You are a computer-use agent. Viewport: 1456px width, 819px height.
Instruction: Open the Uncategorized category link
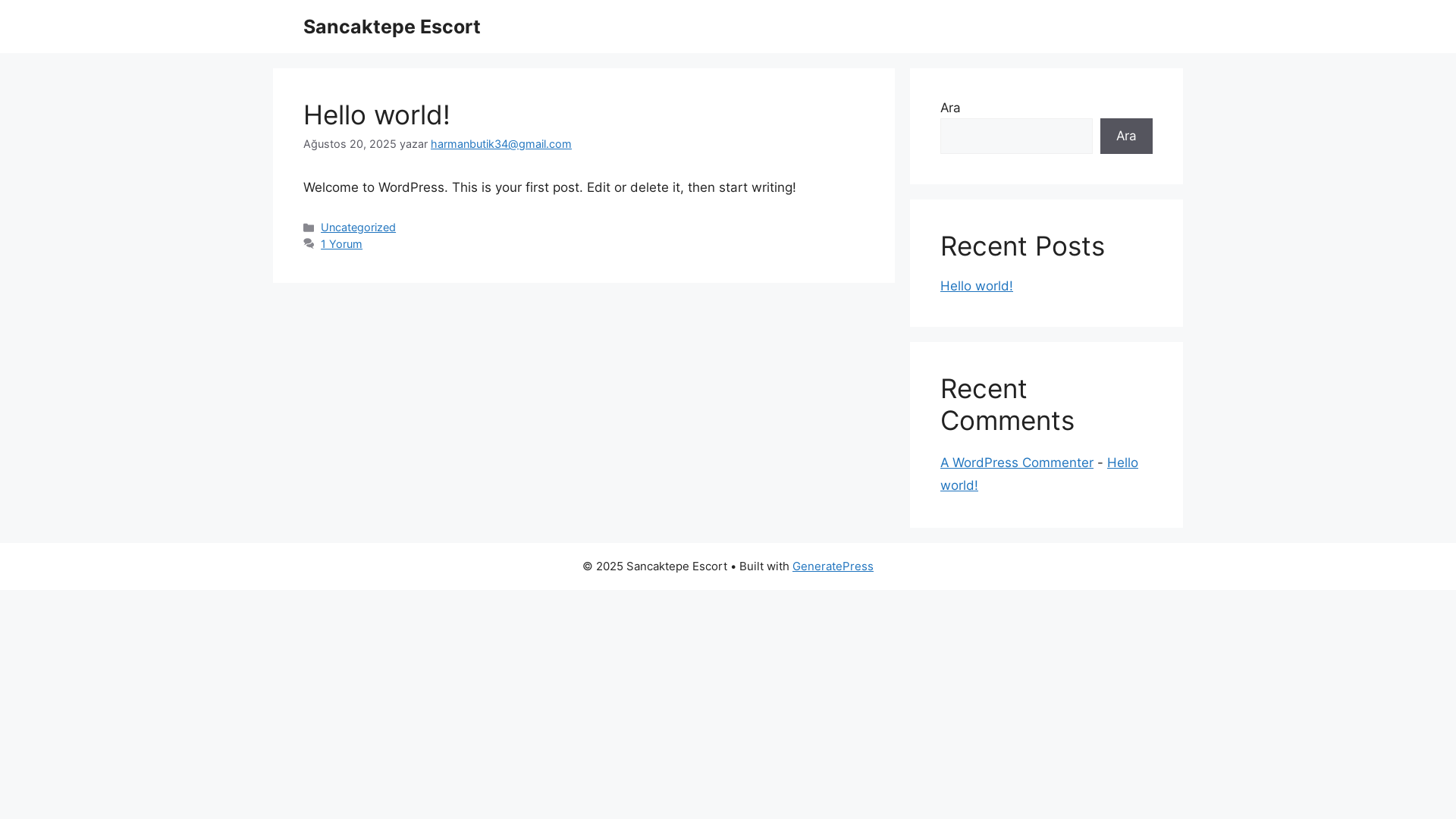(x=358, y=227)
